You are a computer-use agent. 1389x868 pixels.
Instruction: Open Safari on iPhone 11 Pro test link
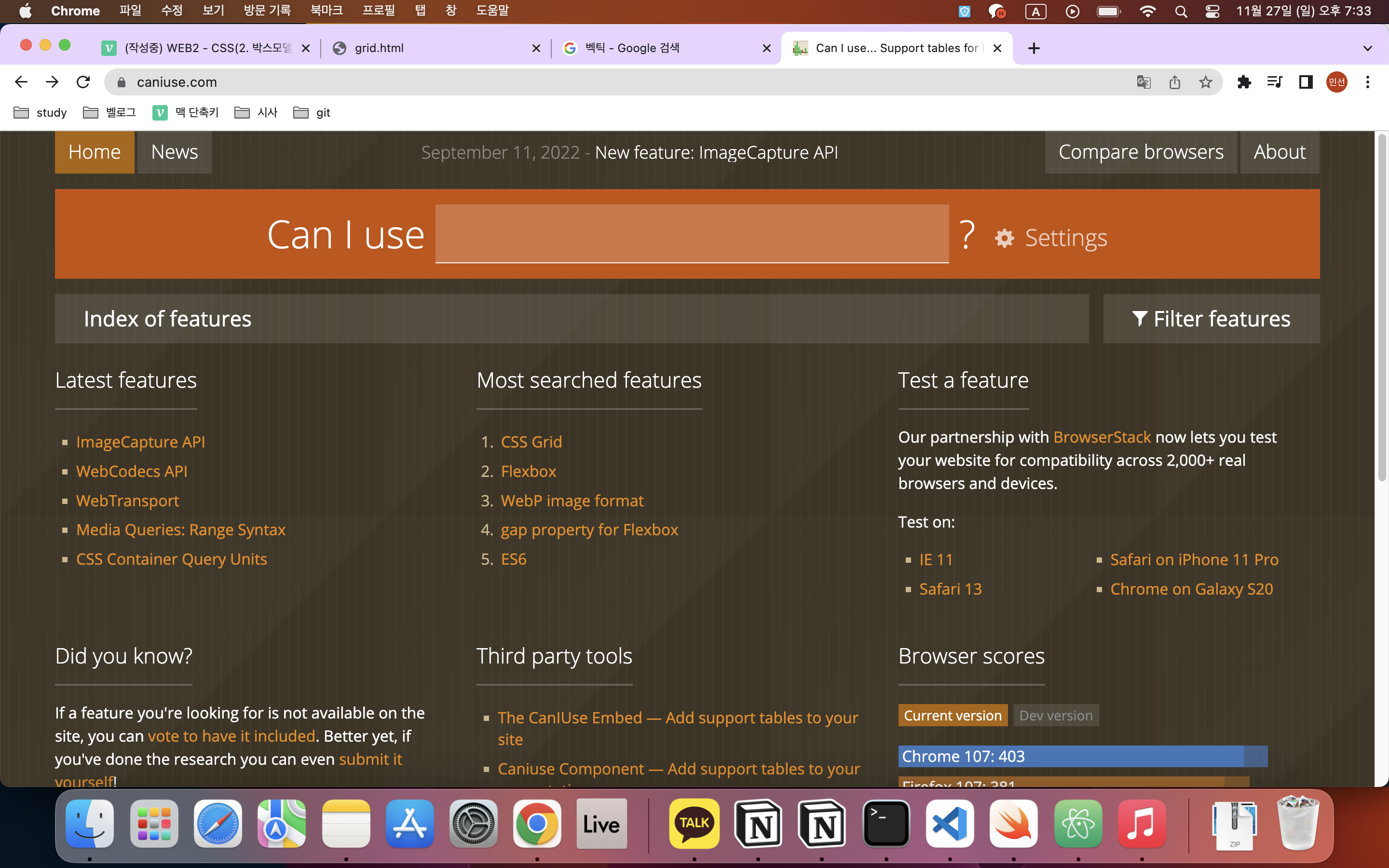1194,559
